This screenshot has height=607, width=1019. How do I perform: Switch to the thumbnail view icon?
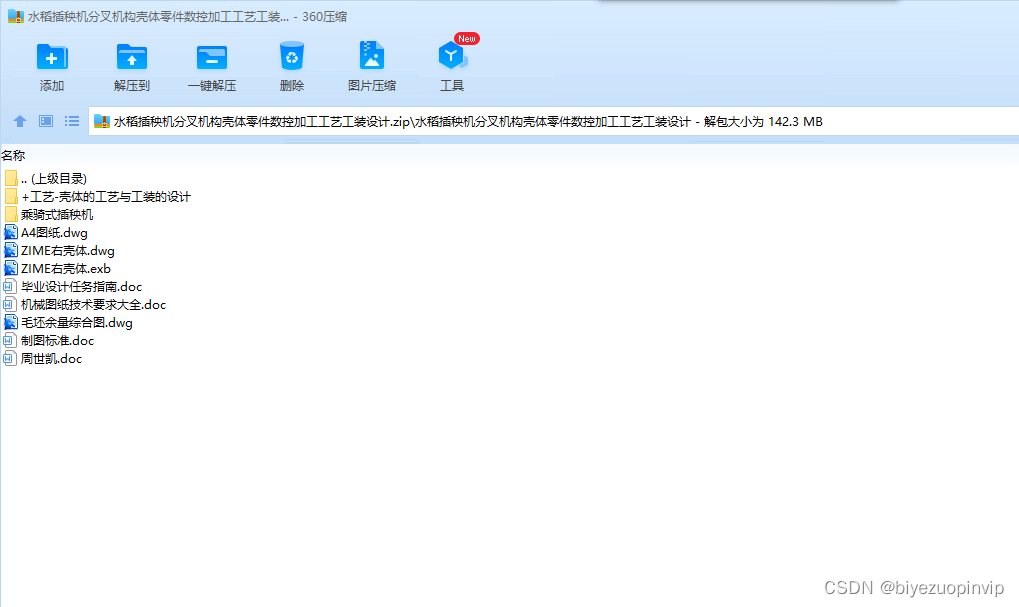(45, 121)
